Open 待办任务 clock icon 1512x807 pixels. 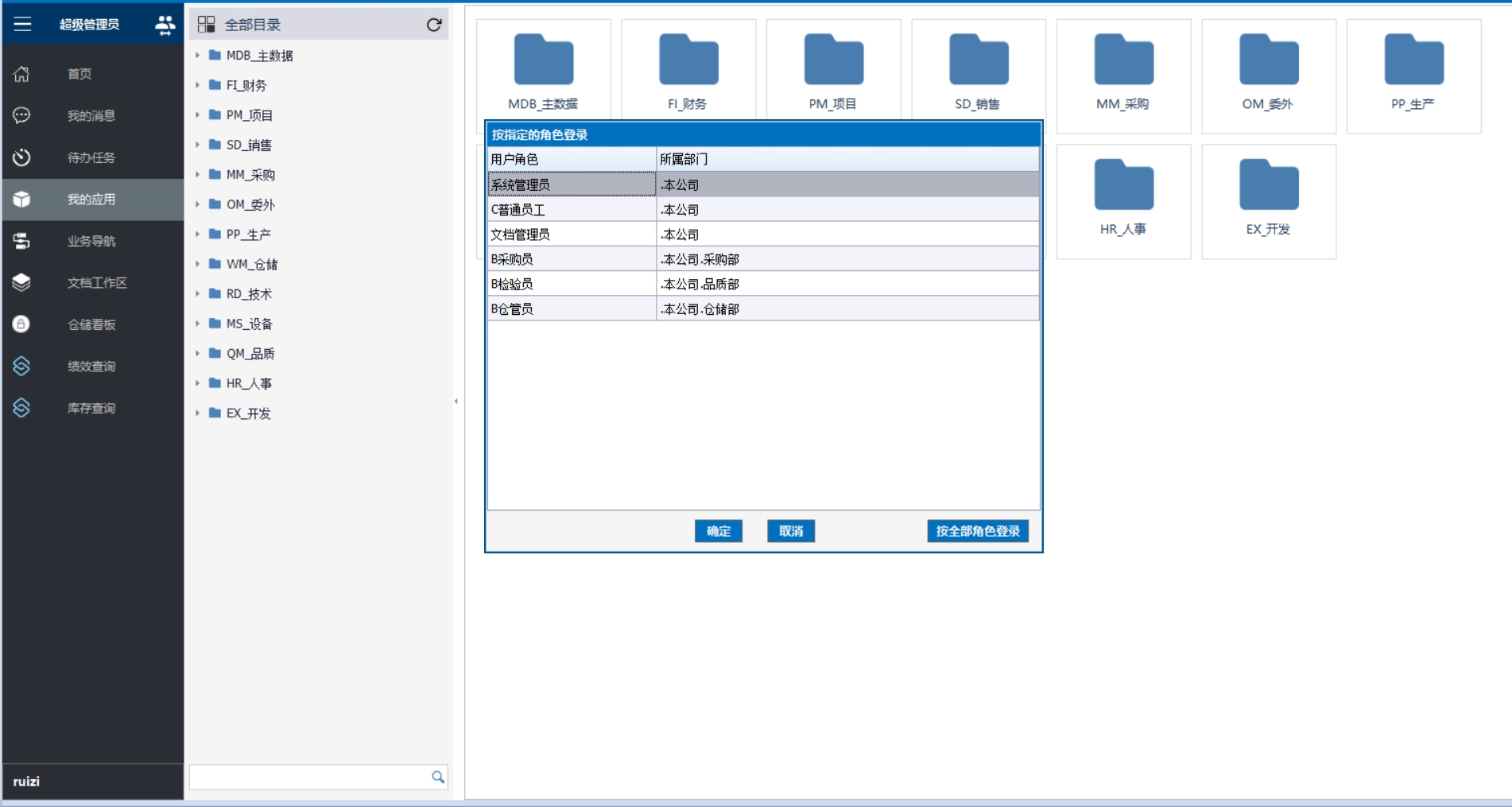click(21, 157)
